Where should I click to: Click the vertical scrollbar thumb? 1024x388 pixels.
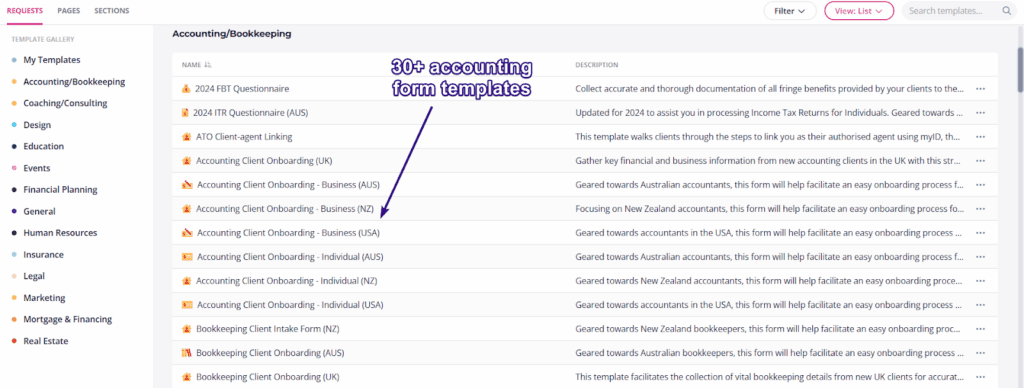click(1020, 70)
